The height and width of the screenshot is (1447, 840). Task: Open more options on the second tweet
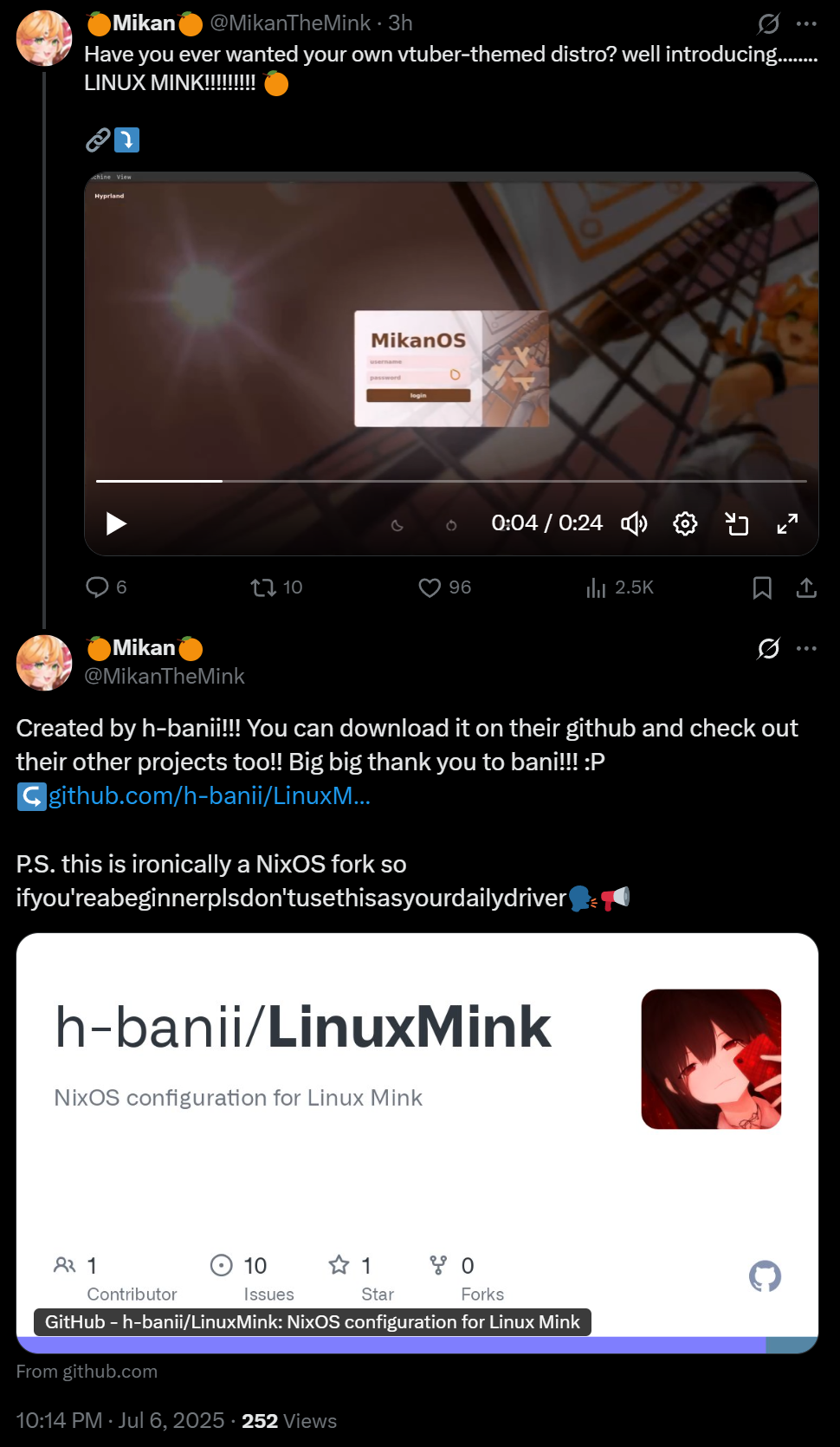pyautogui.click(x=806, y=648)
